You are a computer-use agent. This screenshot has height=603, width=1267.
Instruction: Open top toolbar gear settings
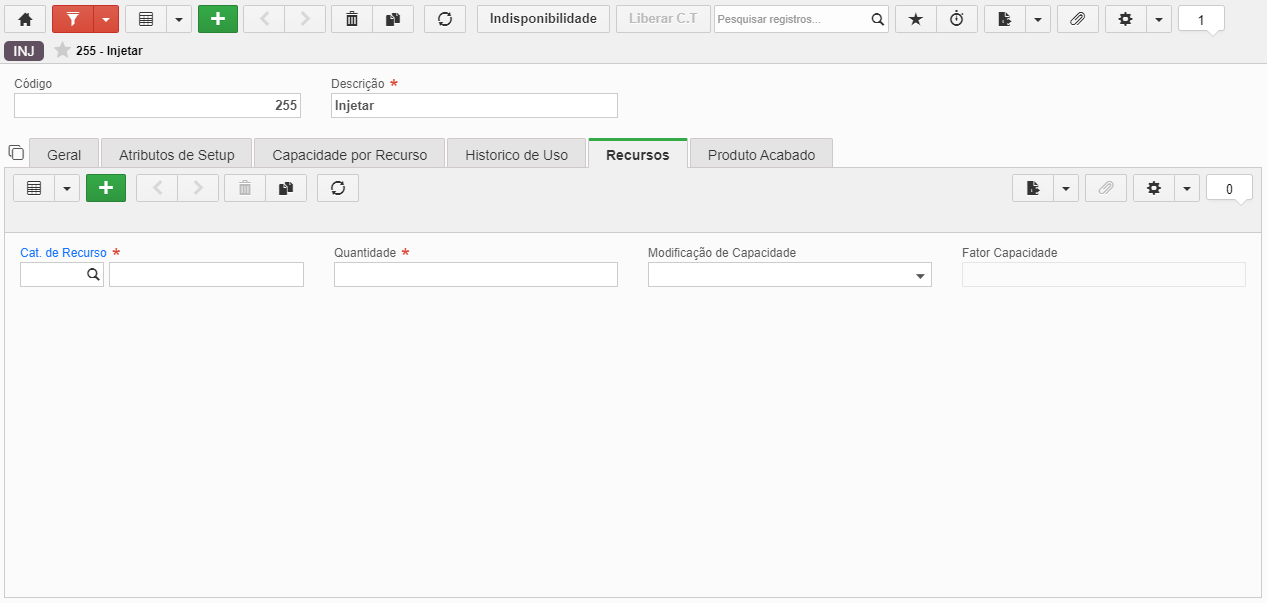1125,19
